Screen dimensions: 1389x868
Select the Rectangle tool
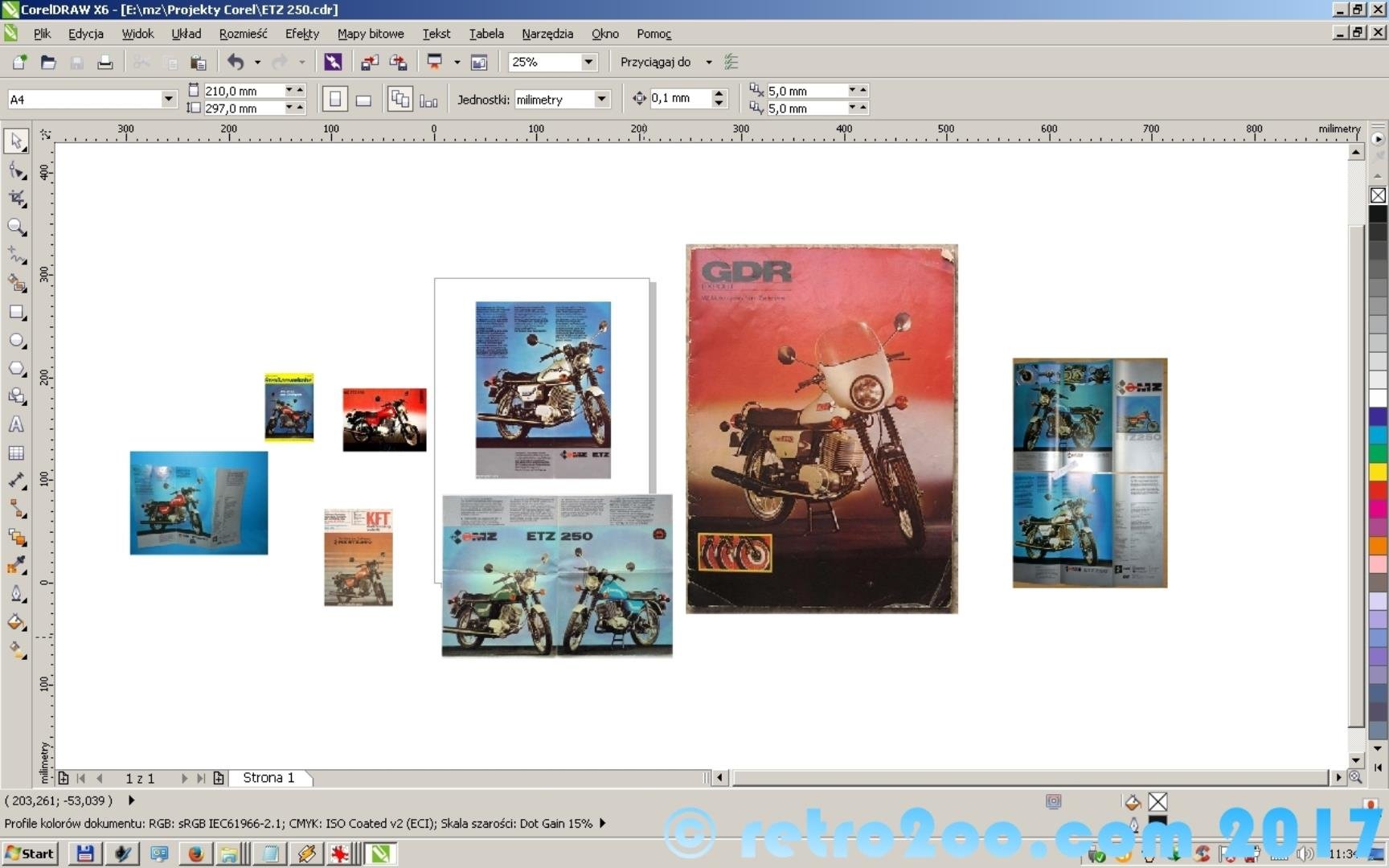pos(16,313)
